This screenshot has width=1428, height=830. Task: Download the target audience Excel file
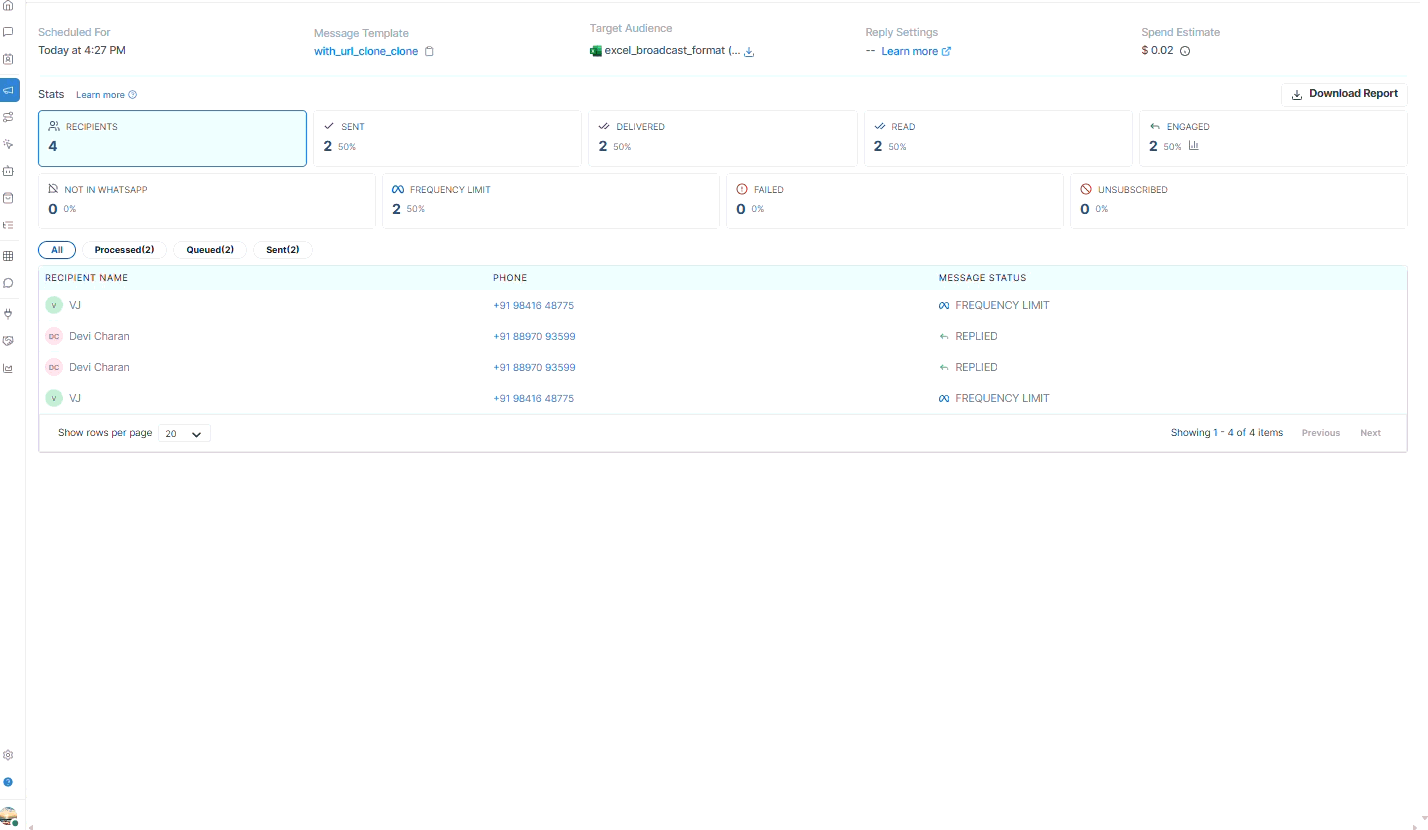click(x=749, y=52)
